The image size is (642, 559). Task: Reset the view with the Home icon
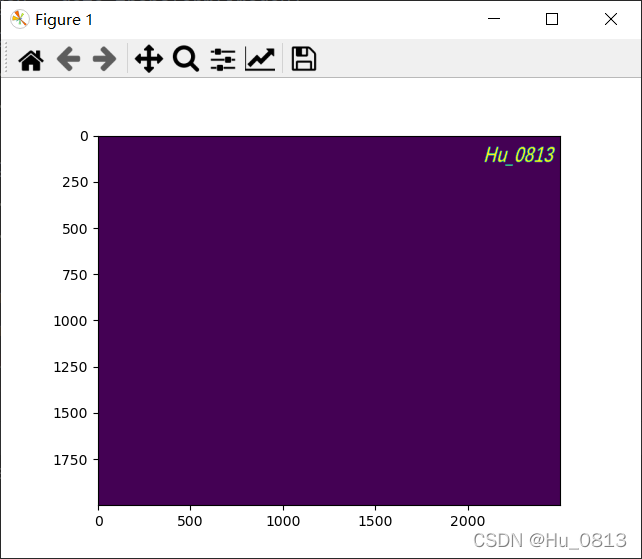point(31,60)
